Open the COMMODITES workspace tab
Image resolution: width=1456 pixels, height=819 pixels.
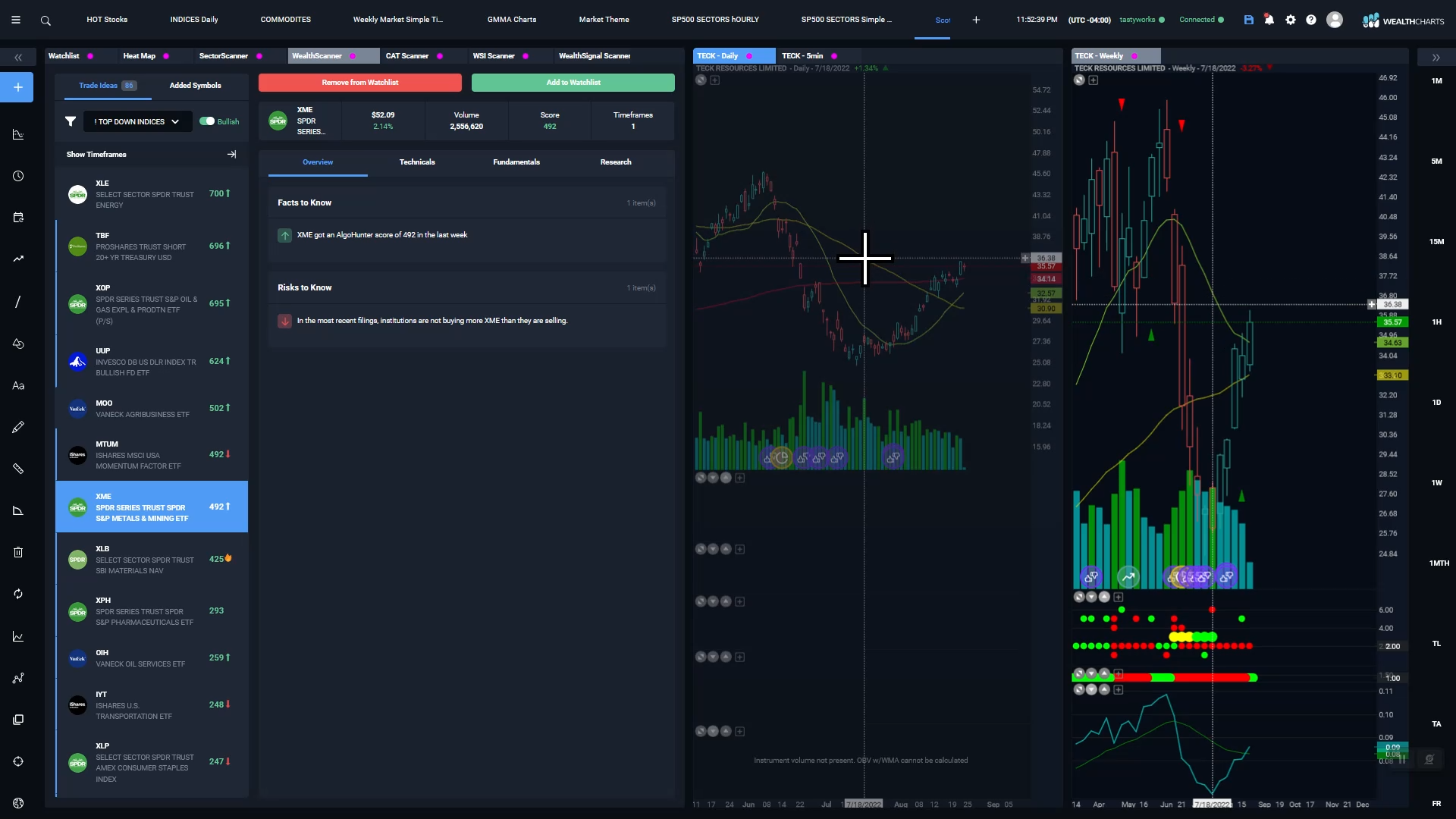pos(286,20)
